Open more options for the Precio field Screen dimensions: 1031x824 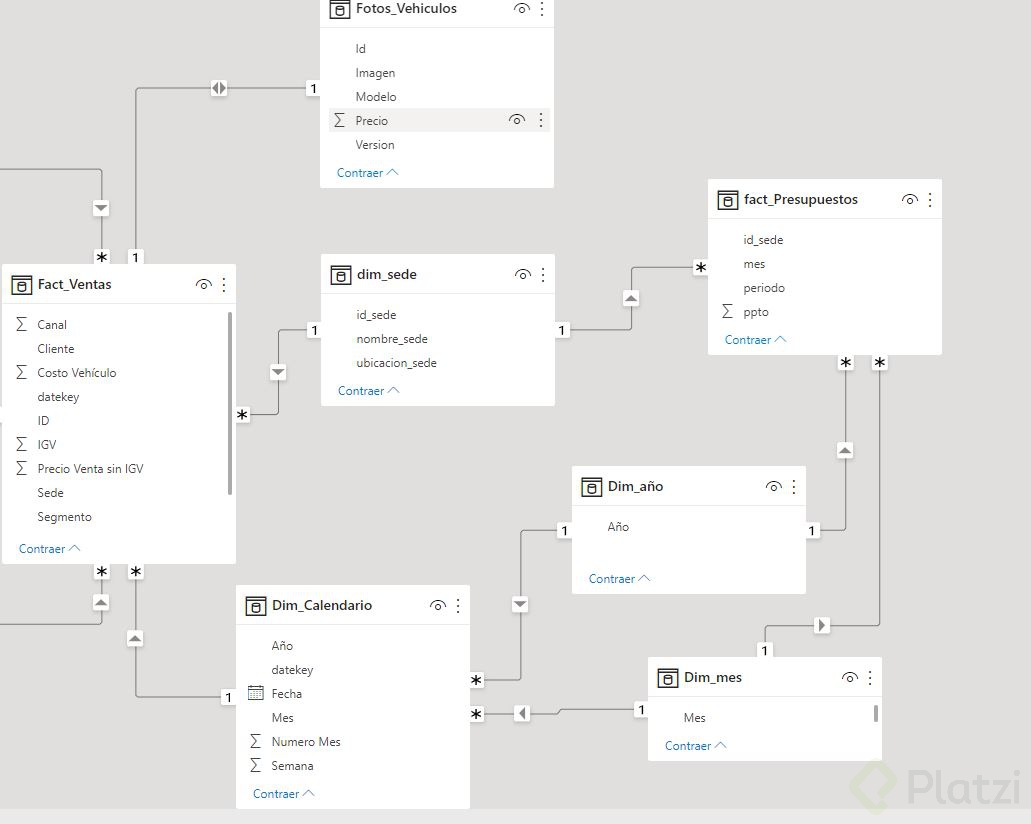tap(541, 120)
